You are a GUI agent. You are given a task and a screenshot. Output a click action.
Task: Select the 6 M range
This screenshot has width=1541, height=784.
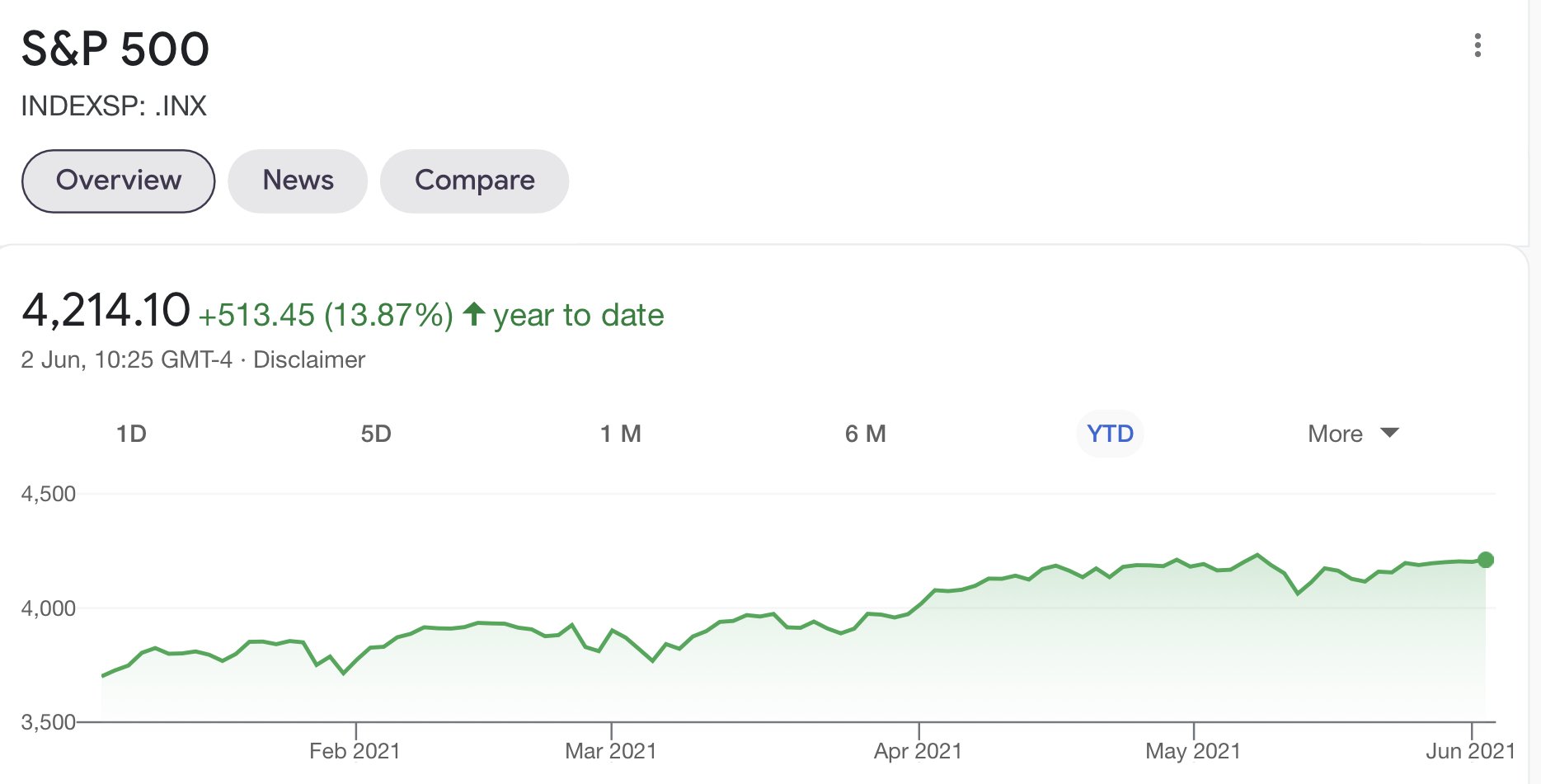[865, 434]
